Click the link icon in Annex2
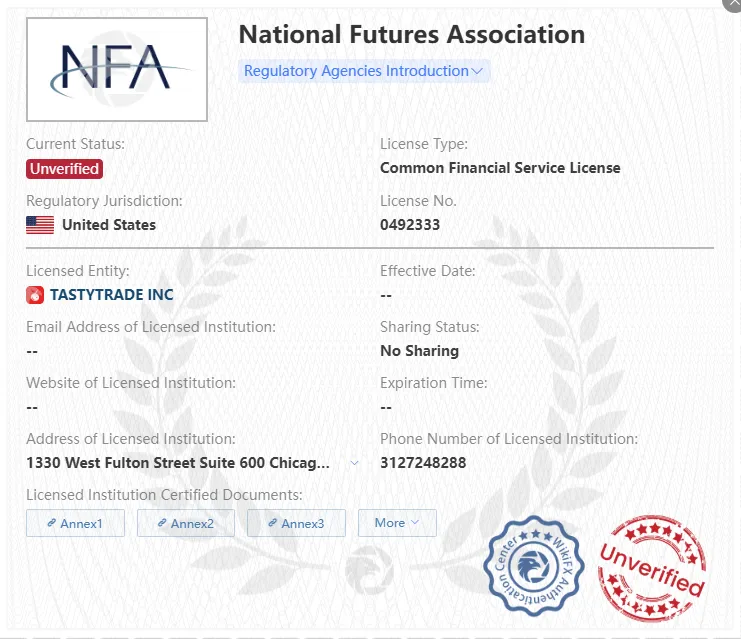Image resolution: width=741 pixels, height=639 pixels. pos(162,523)
